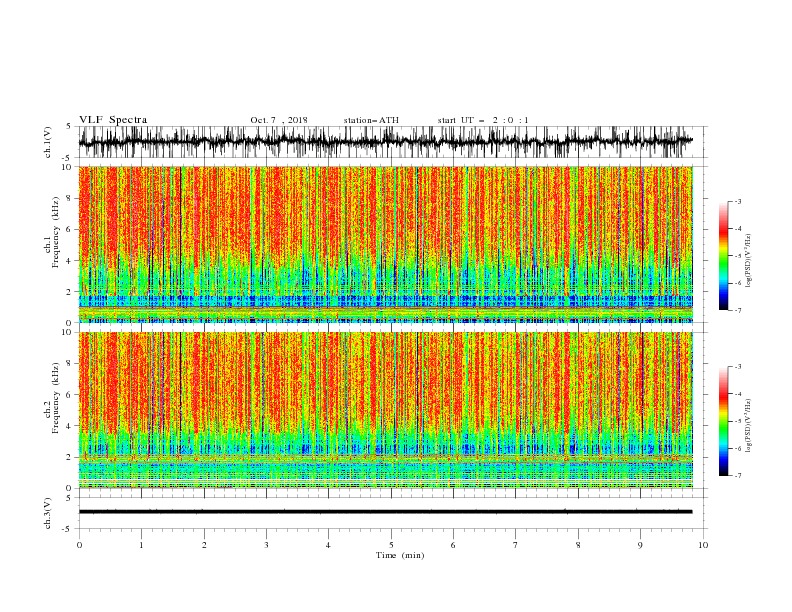The height and width of the screenshot is (612, 792).
Task: Click ch.2 "Frequency (kHz)" axis label
Action: 56,398
